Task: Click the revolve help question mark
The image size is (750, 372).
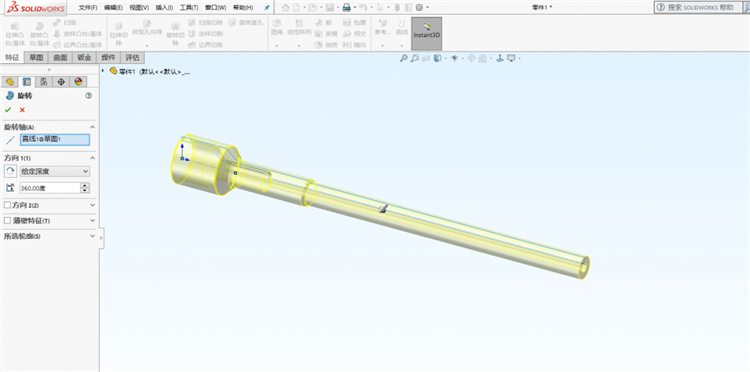Action: 88,96
